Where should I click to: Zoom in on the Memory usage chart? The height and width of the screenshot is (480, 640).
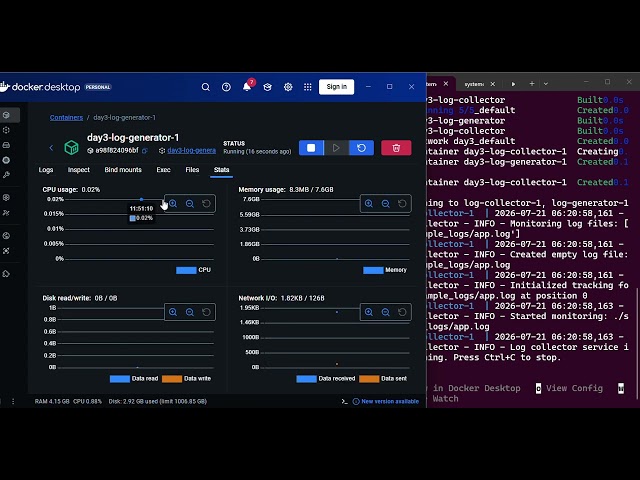(369, 203)
